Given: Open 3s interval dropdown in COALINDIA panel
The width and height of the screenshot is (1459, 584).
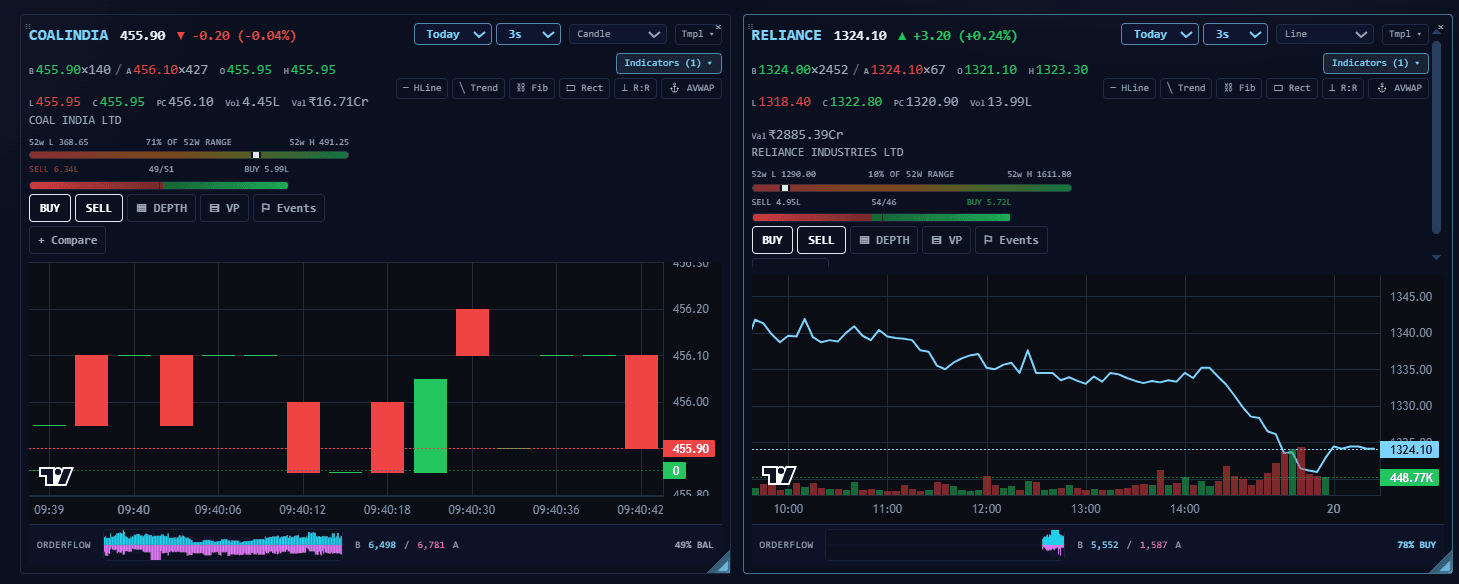Looking at the screenshot, I should [528, 34].
